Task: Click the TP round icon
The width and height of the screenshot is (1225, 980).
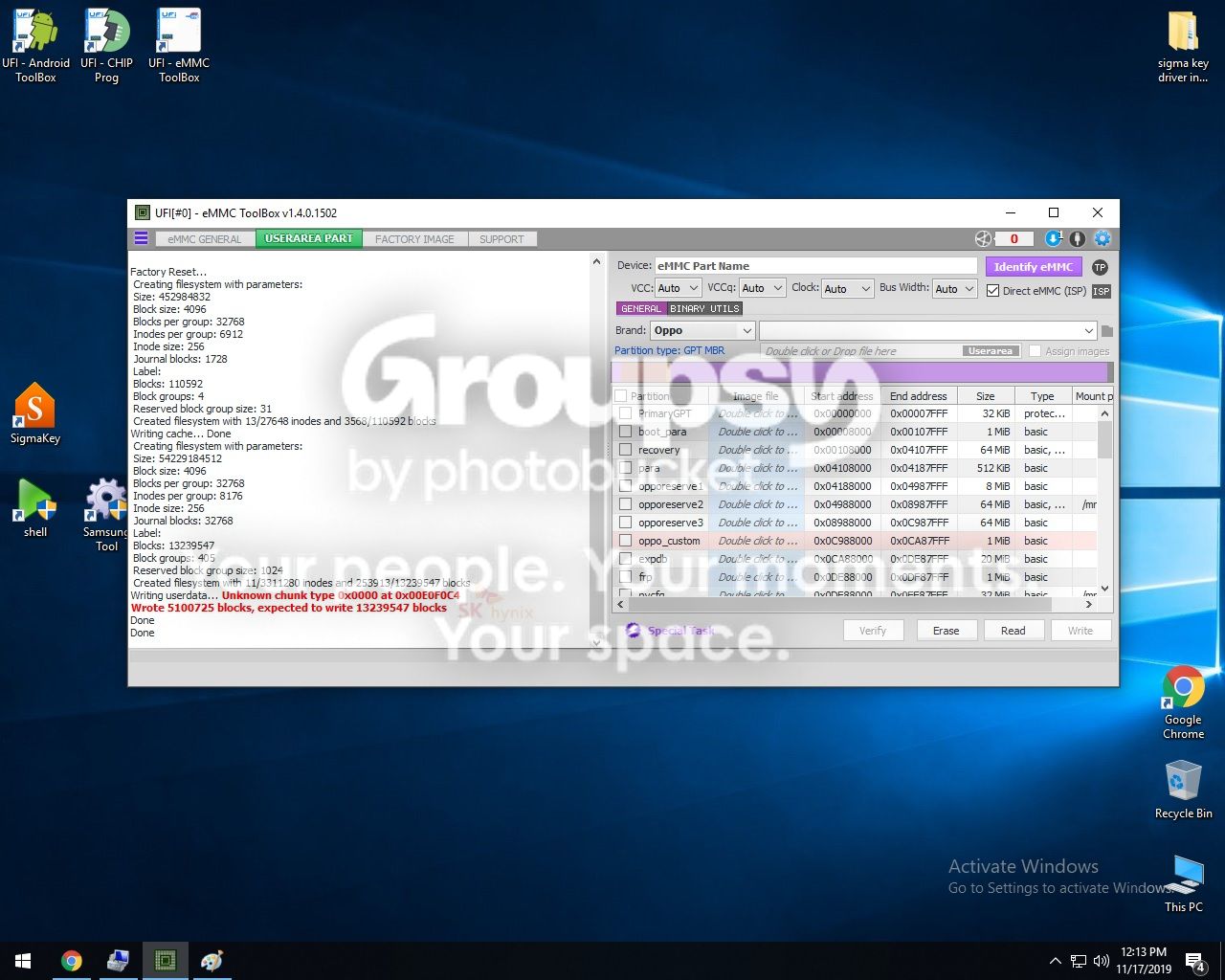Action: tap(1100, 267)
